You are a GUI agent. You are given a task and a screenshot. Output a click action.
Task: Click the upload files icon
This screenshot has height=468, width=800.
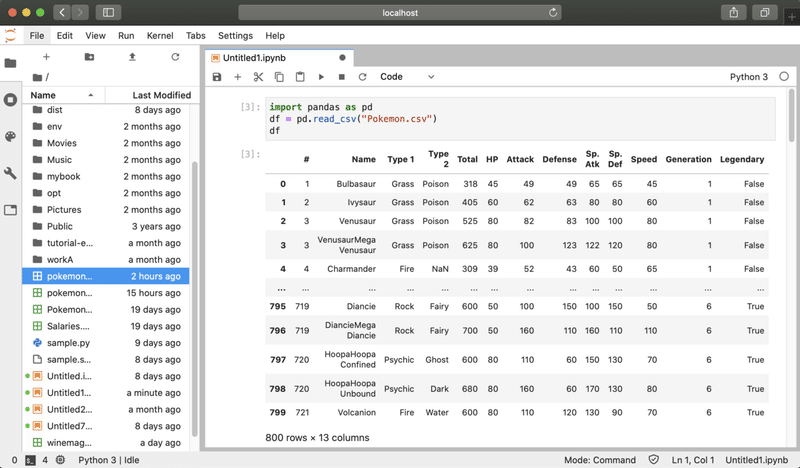click(x=132, y=57)
